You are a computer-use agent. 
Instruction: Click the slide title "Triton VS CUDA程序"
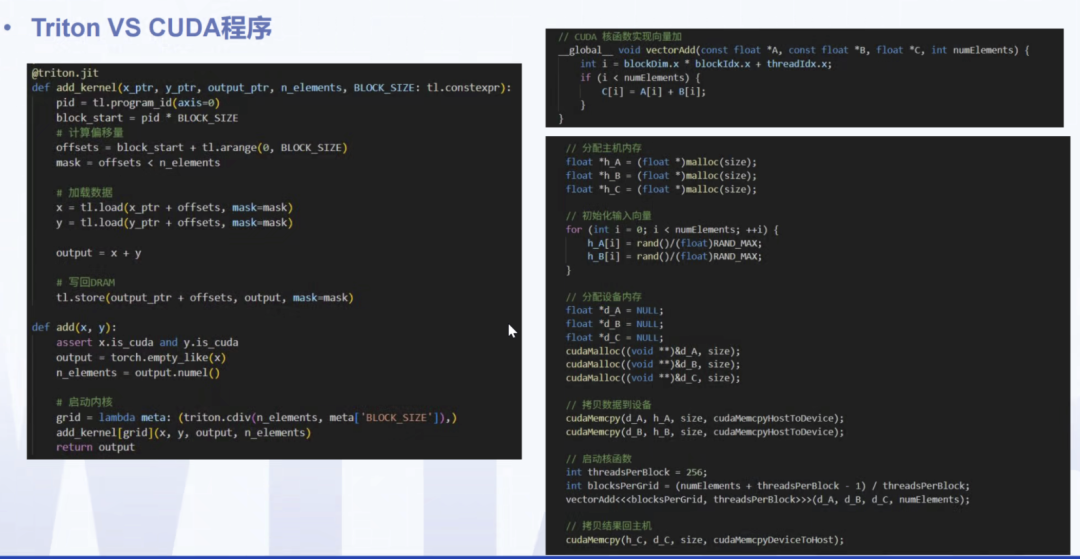click(151, 28)
